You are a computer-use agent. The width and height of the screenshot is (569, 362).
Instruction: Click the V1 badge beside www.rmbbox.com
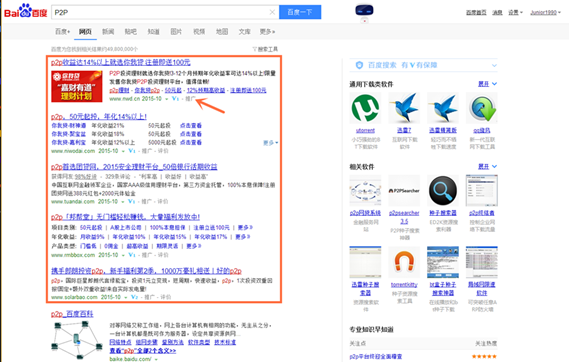(132, 255)
